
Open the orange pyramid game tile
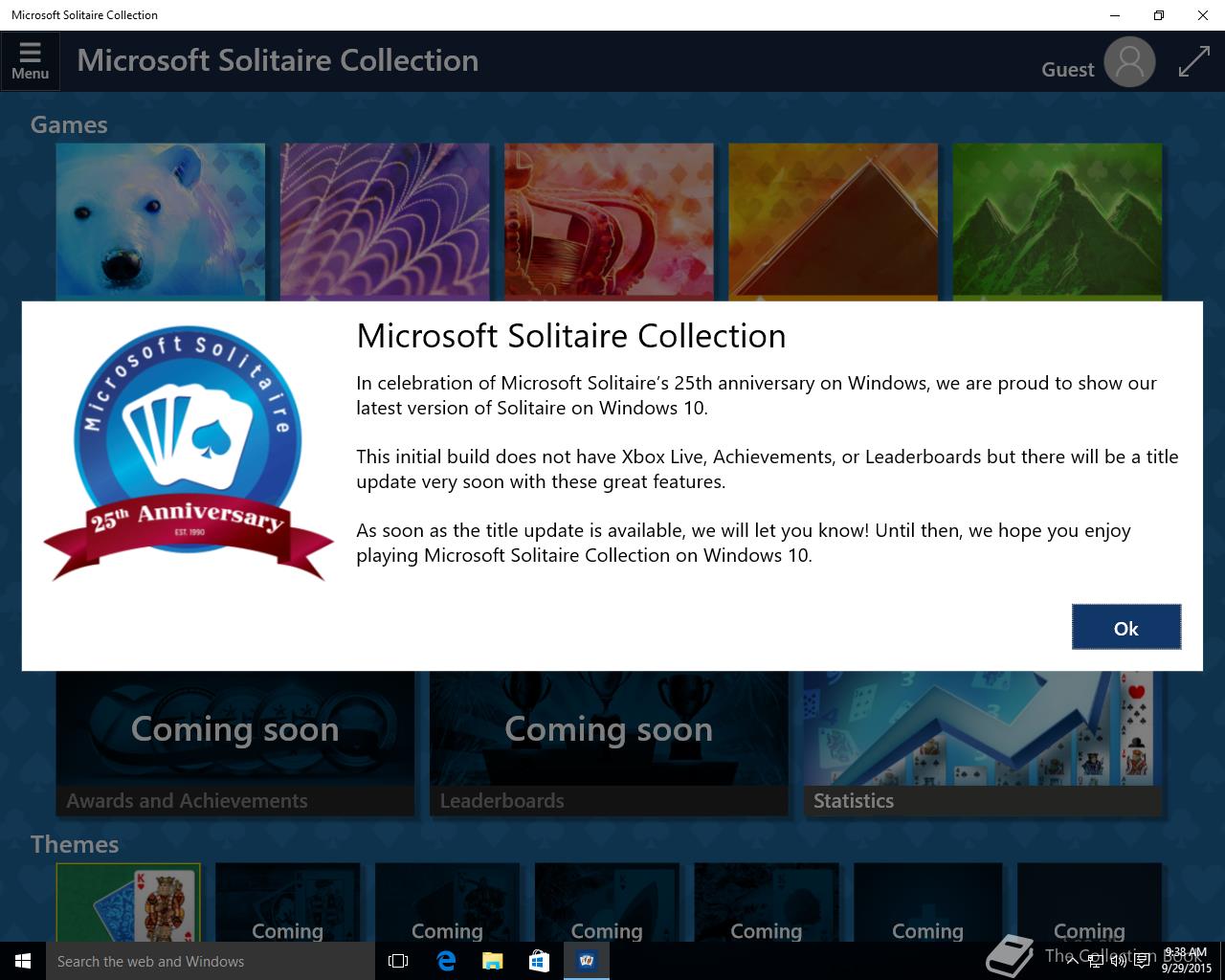pyautogui.click(x=833, y=222)
